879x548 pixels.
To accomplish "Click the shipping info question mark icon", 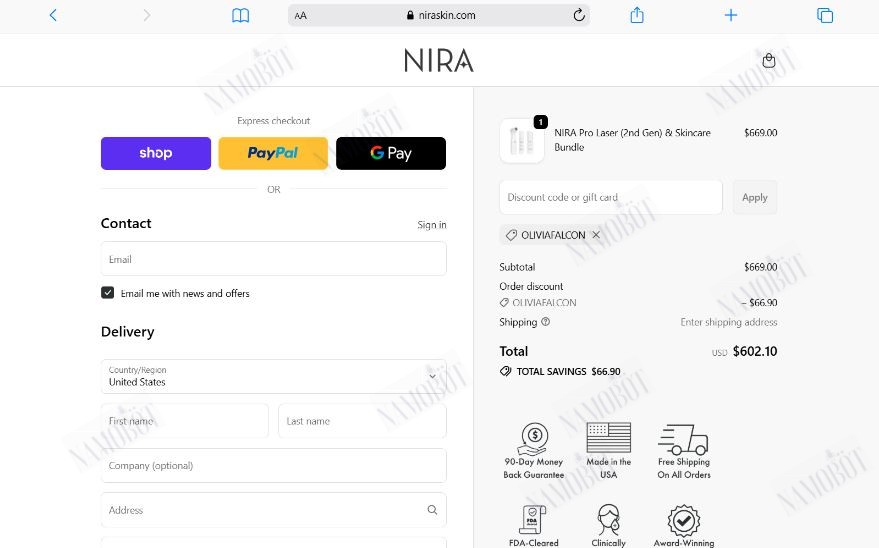I will [x=545, y=322].
